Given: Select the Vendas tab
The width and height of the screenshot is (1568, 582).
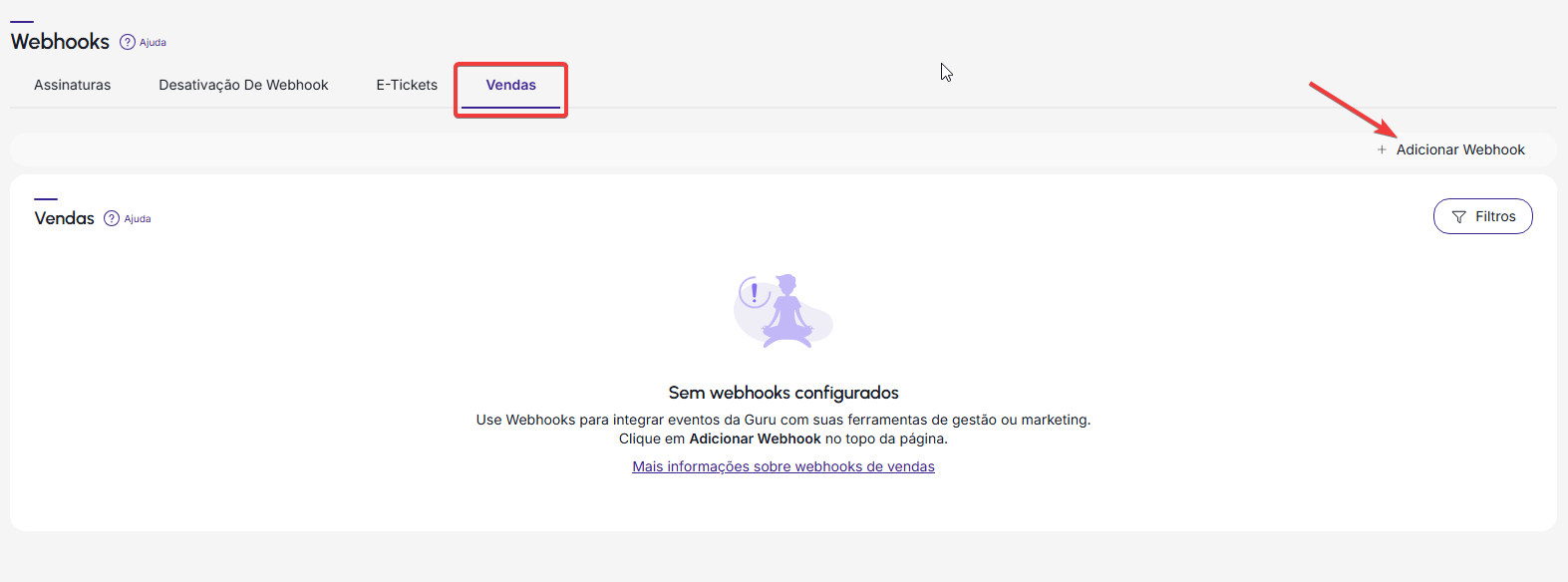Looking at the screenshot, I should (x=511, y=85).
